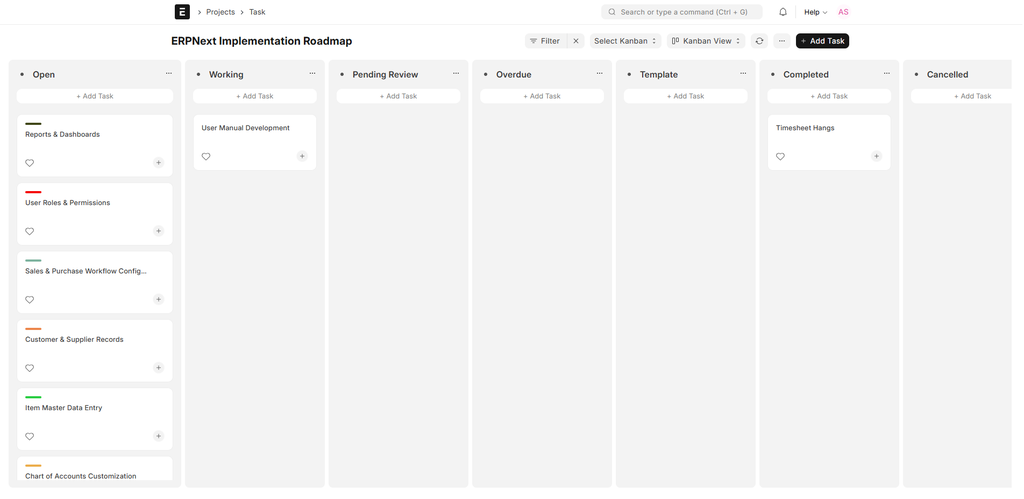Open the Item Master Data Entry task
Screen dimensions: 1024x499
[x=64, y=408]
